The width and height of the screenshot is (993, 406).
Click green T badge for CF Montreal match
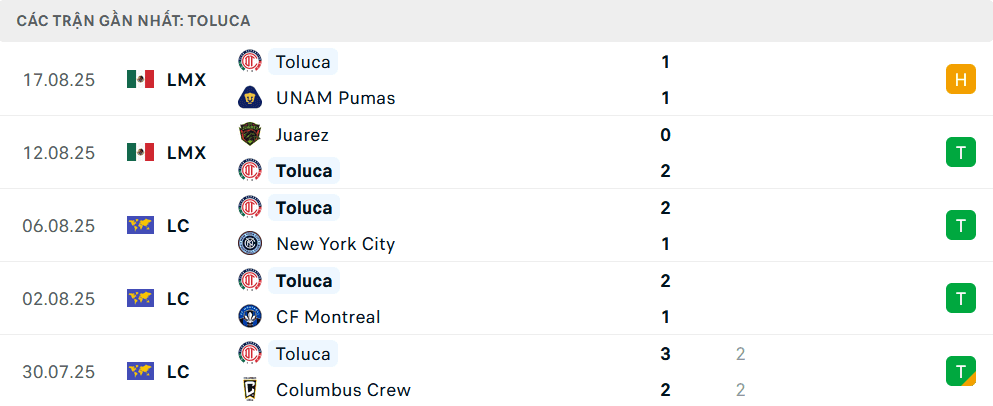click(x=960, y=298)
